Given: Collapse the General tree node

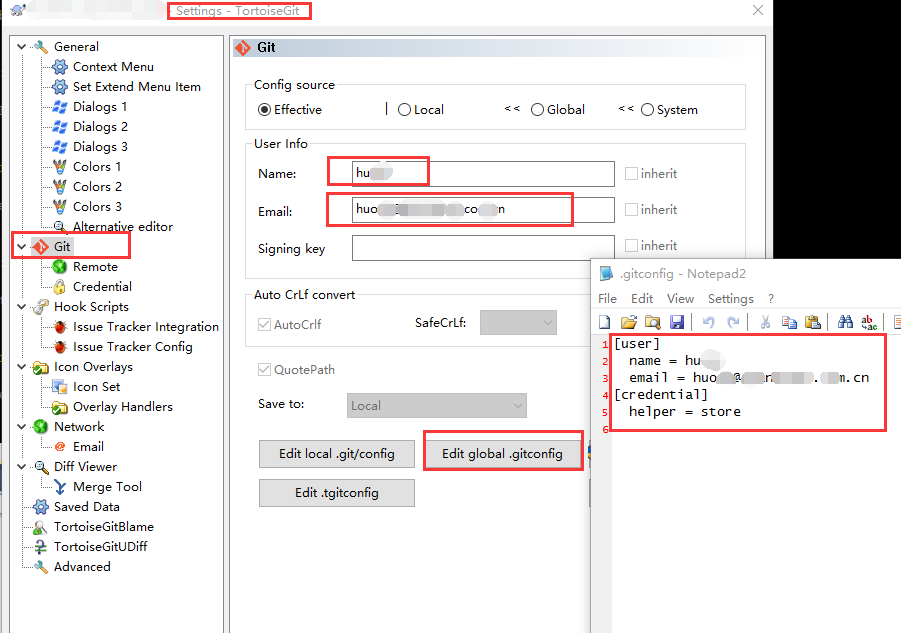Looking at the screenshot, I should [23, 47].
